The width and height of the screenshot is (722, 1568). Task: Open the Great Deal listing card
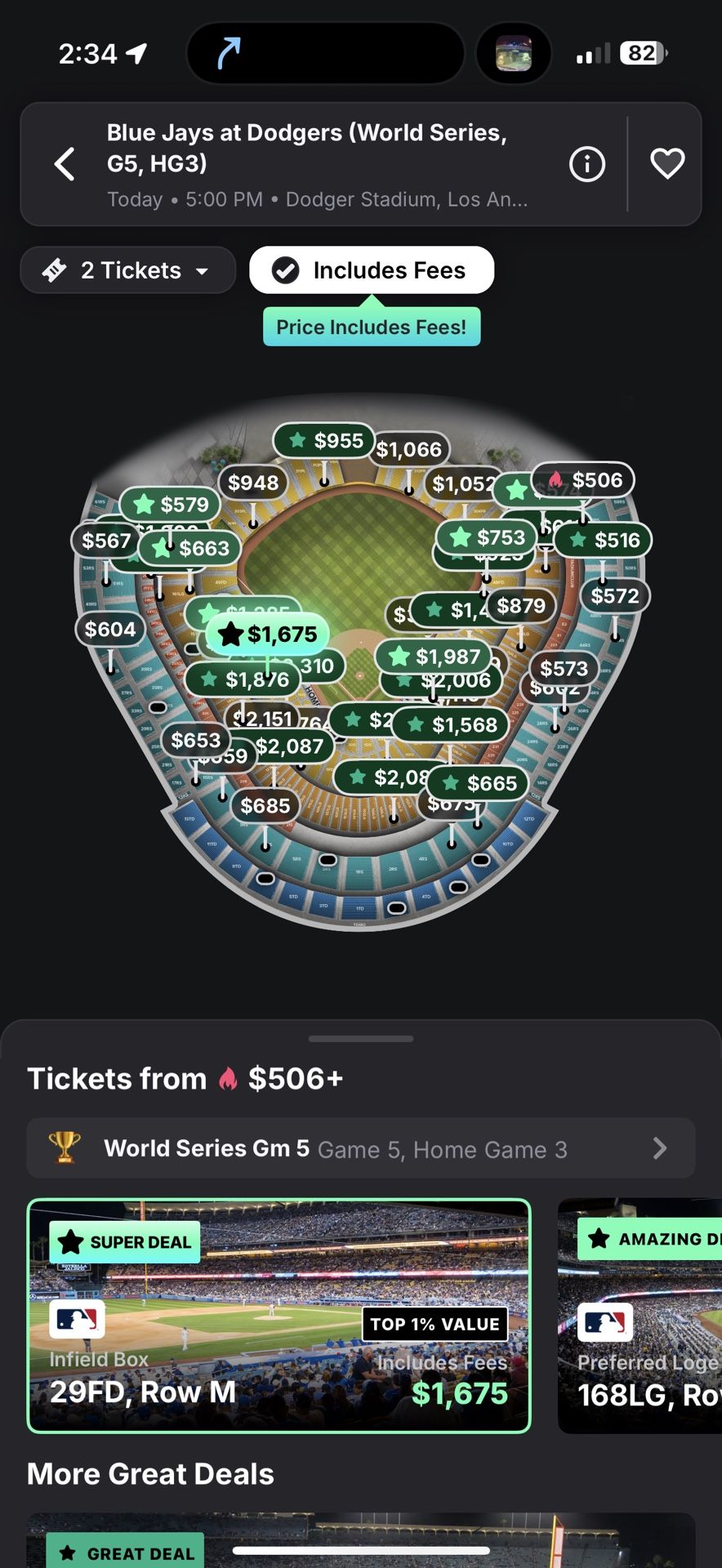[361, 1542]
